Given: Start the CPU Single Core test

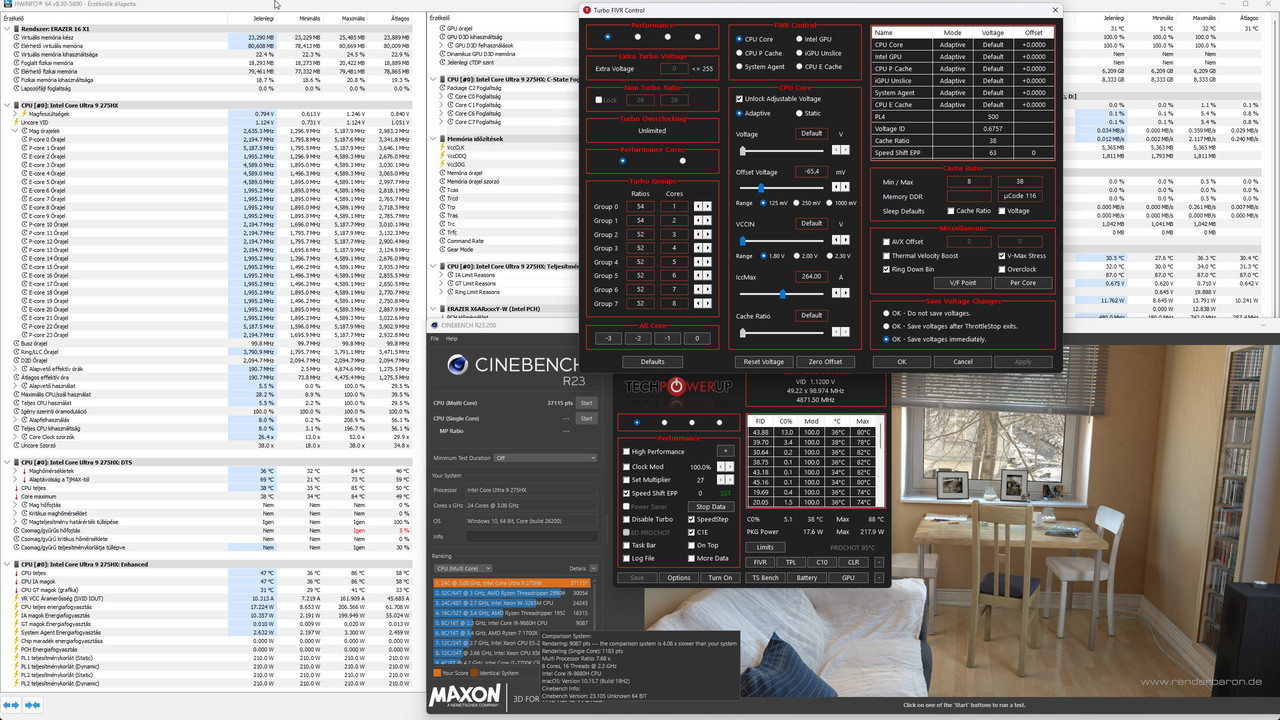Looking at the screenshot, I should pos(586,418).
